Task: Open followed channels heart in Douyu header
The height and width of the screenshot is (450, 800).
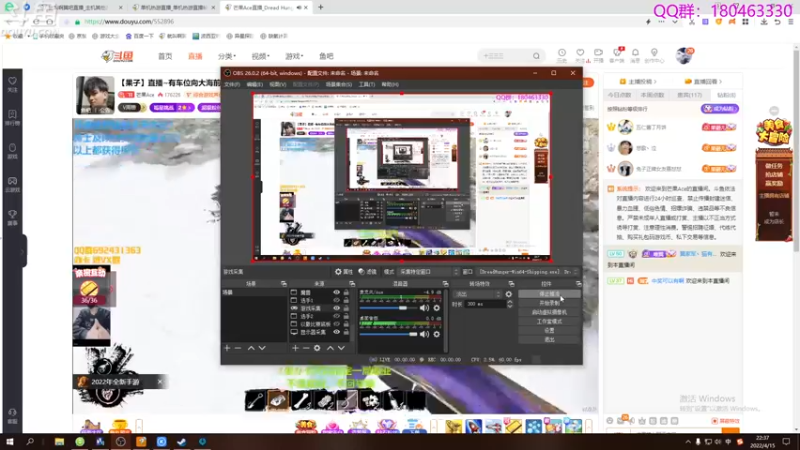Action: [580, 55]
